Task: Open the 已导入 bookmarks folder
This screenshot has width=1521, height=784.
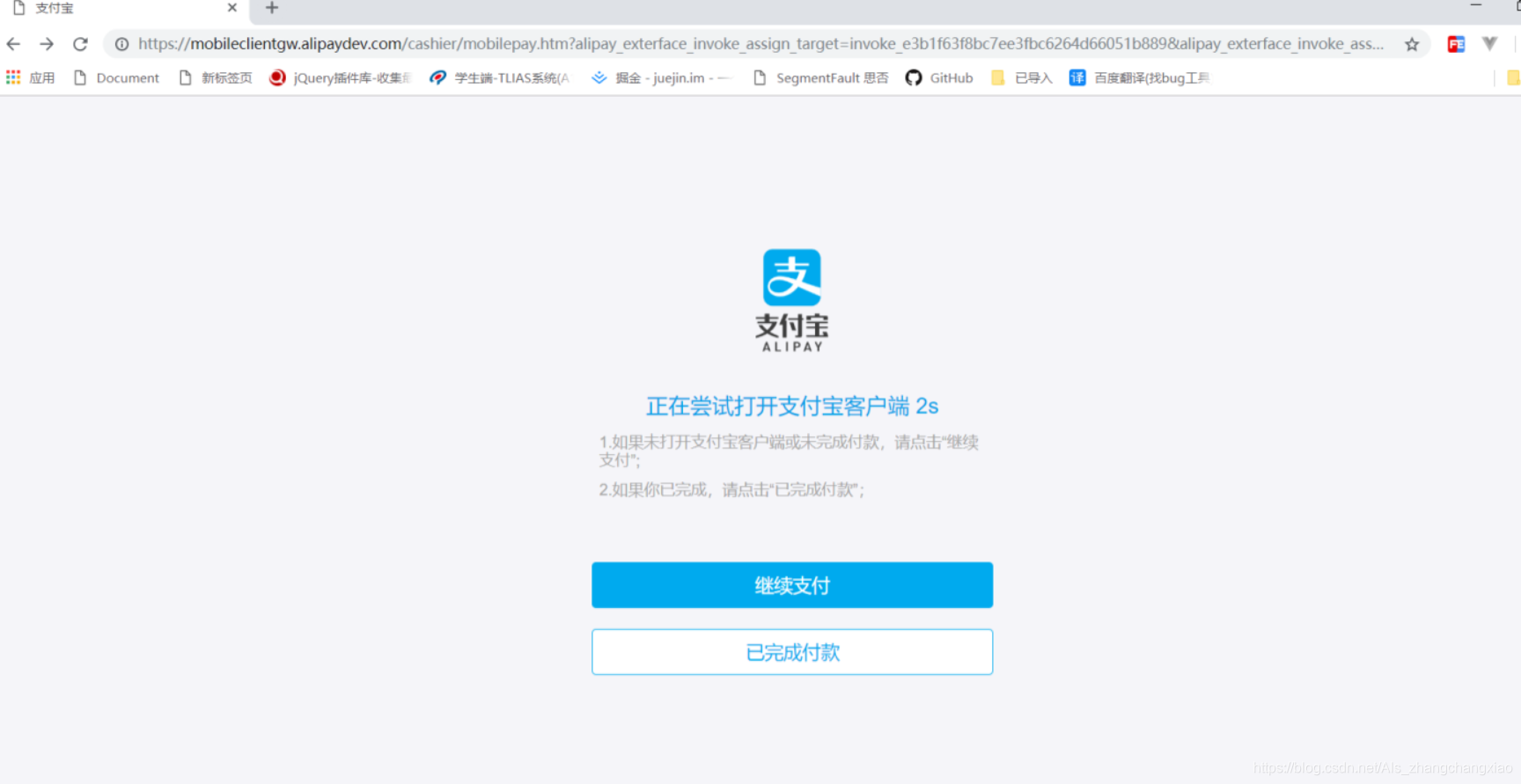Action: (x=1021, y=77)
